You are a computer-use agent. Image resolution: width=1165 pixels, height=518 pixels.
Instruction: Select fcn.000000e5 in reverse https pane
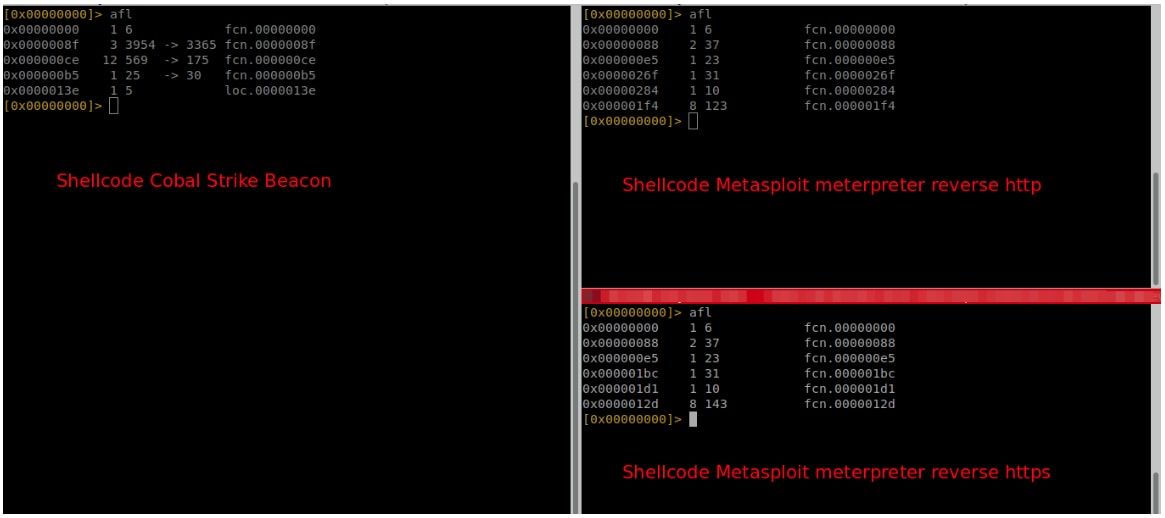850,358
